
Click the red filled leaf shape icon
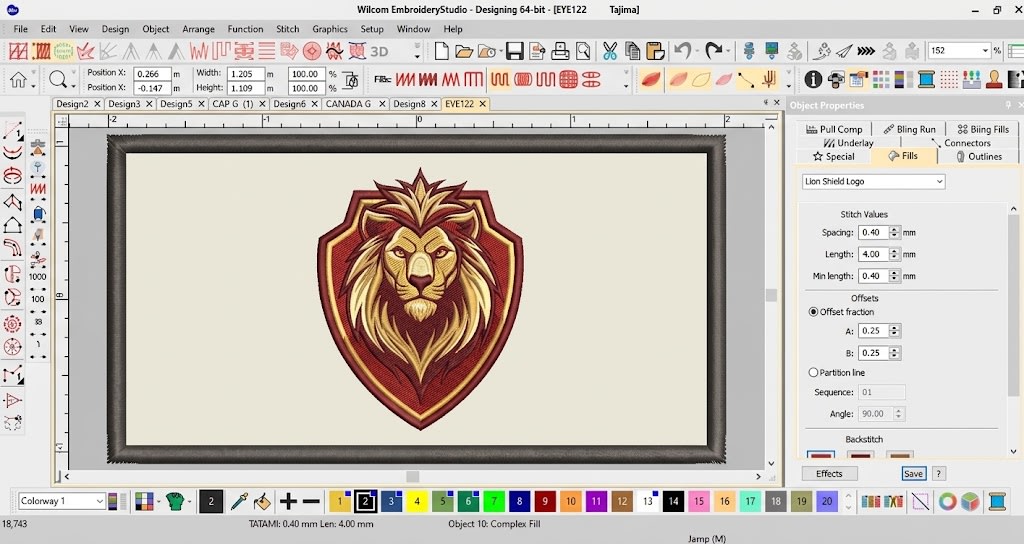(651, 80)
